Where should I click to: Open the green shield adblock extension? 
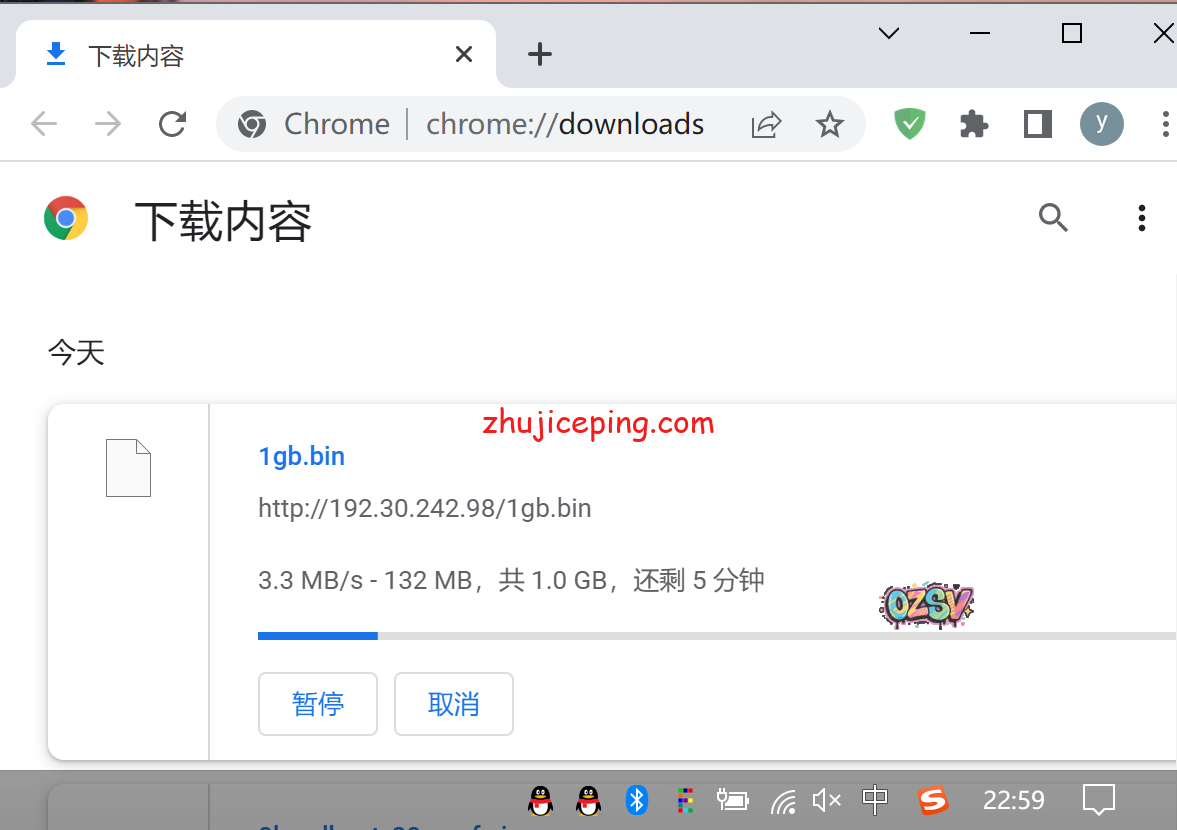909,124
